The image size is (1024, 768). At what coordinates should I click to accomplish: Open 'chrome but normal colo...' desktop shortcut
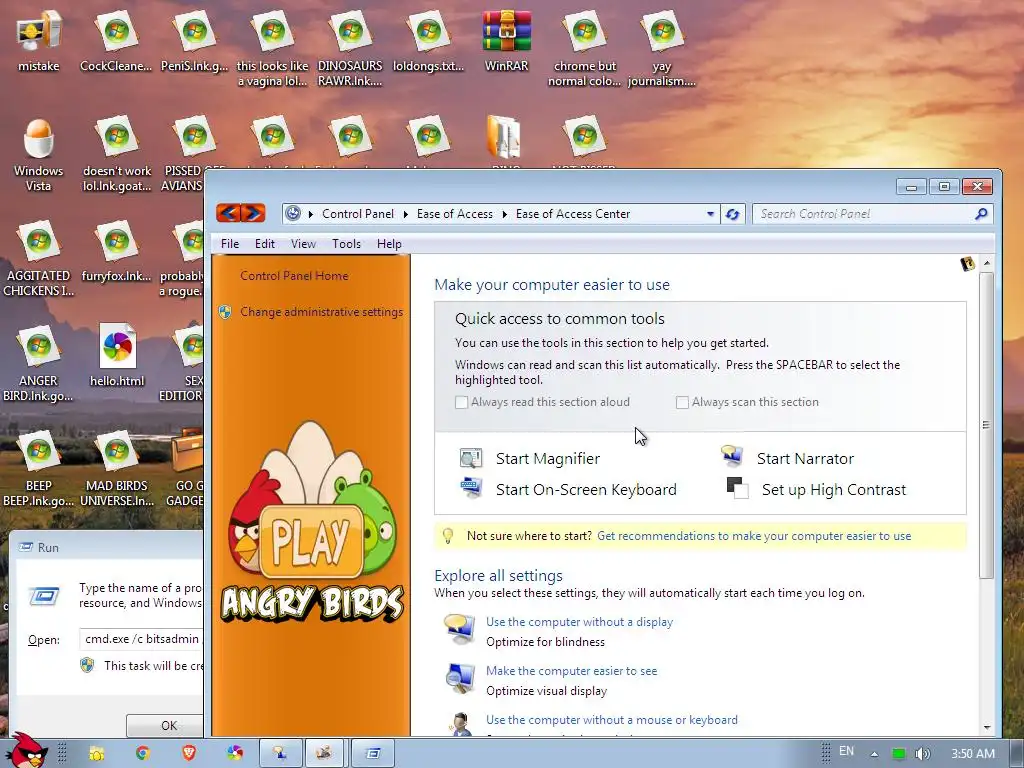tap(584, 49)
